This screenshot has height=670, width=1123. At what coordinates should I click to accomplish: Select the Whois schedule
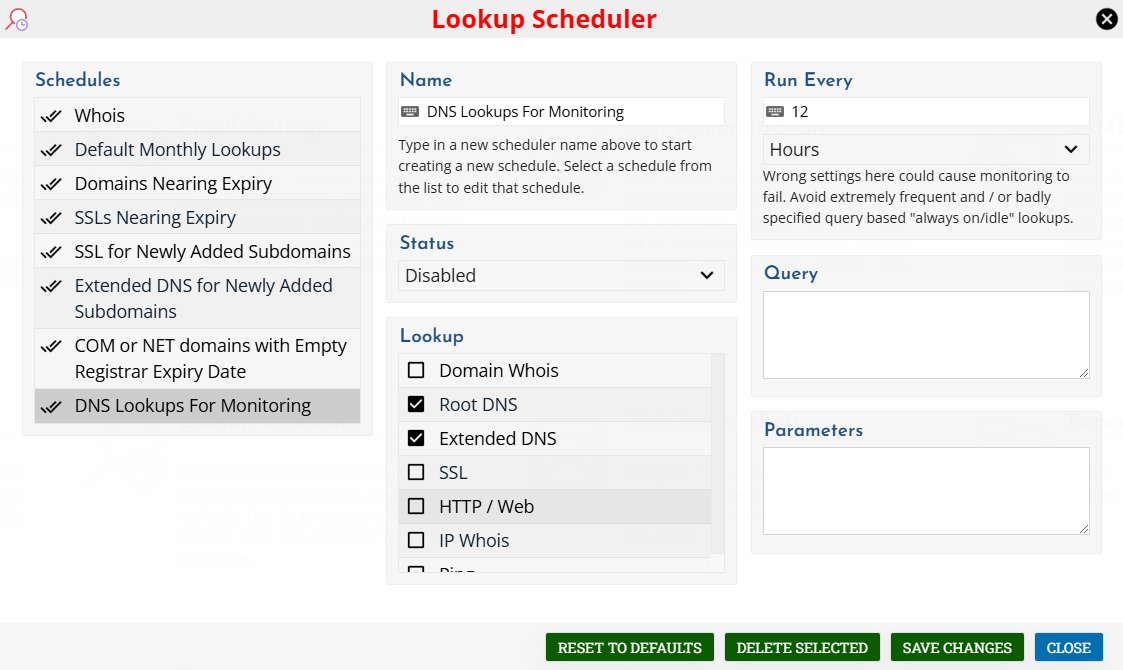(198, 115)
